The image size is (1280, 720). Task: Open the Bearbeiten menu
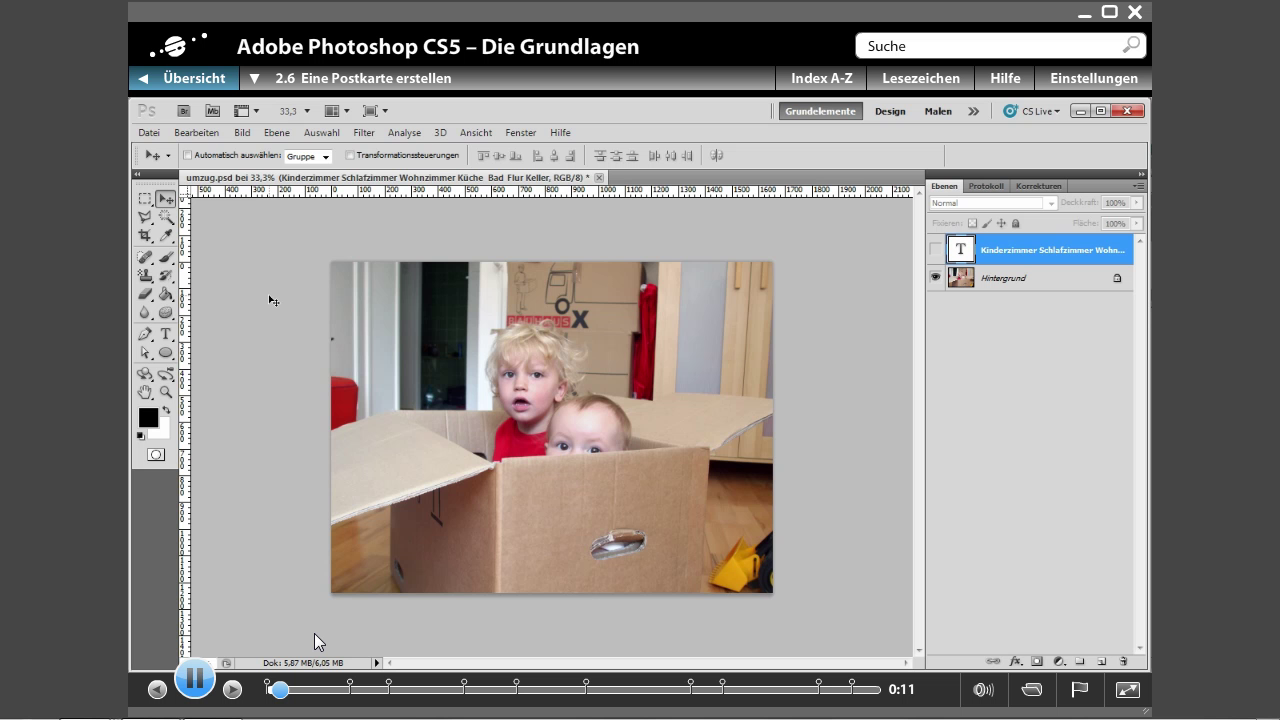[x=196, y=132]
